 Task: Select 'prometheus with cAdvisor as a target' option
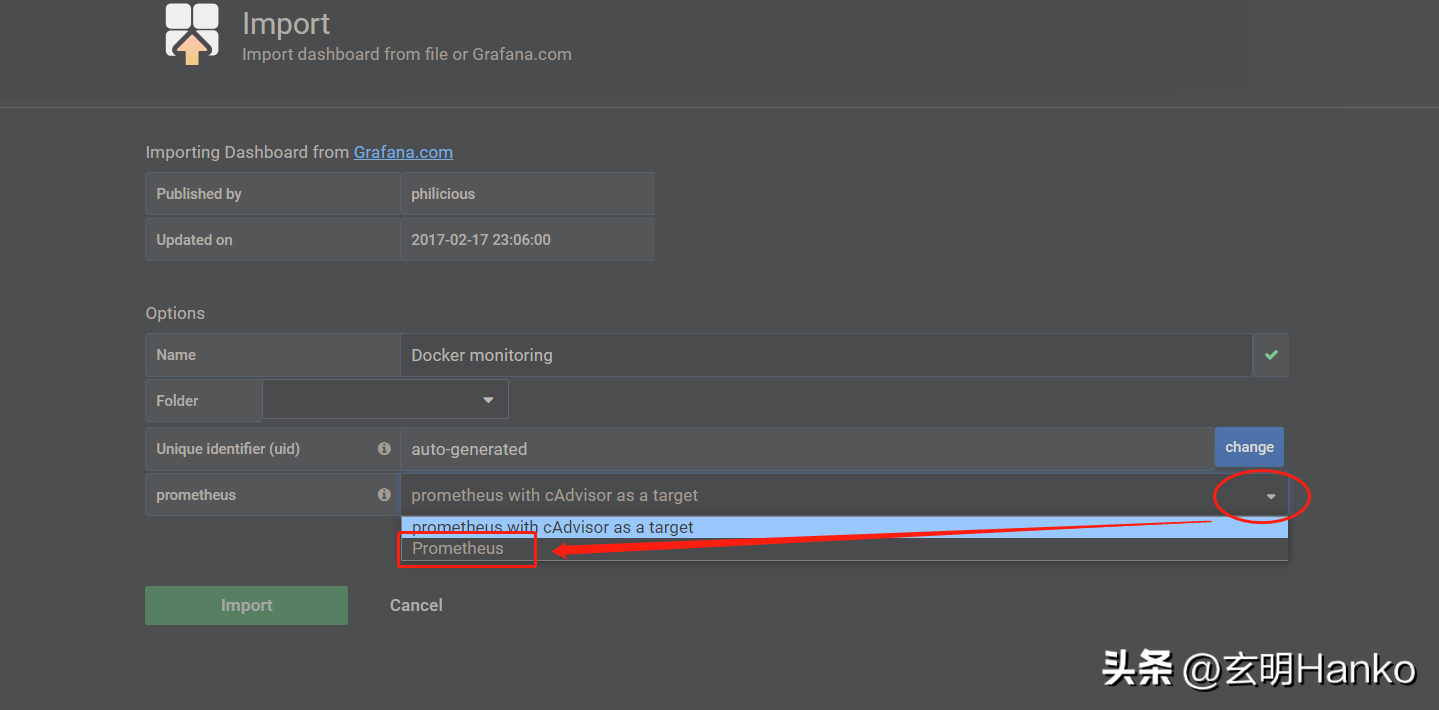844,527
